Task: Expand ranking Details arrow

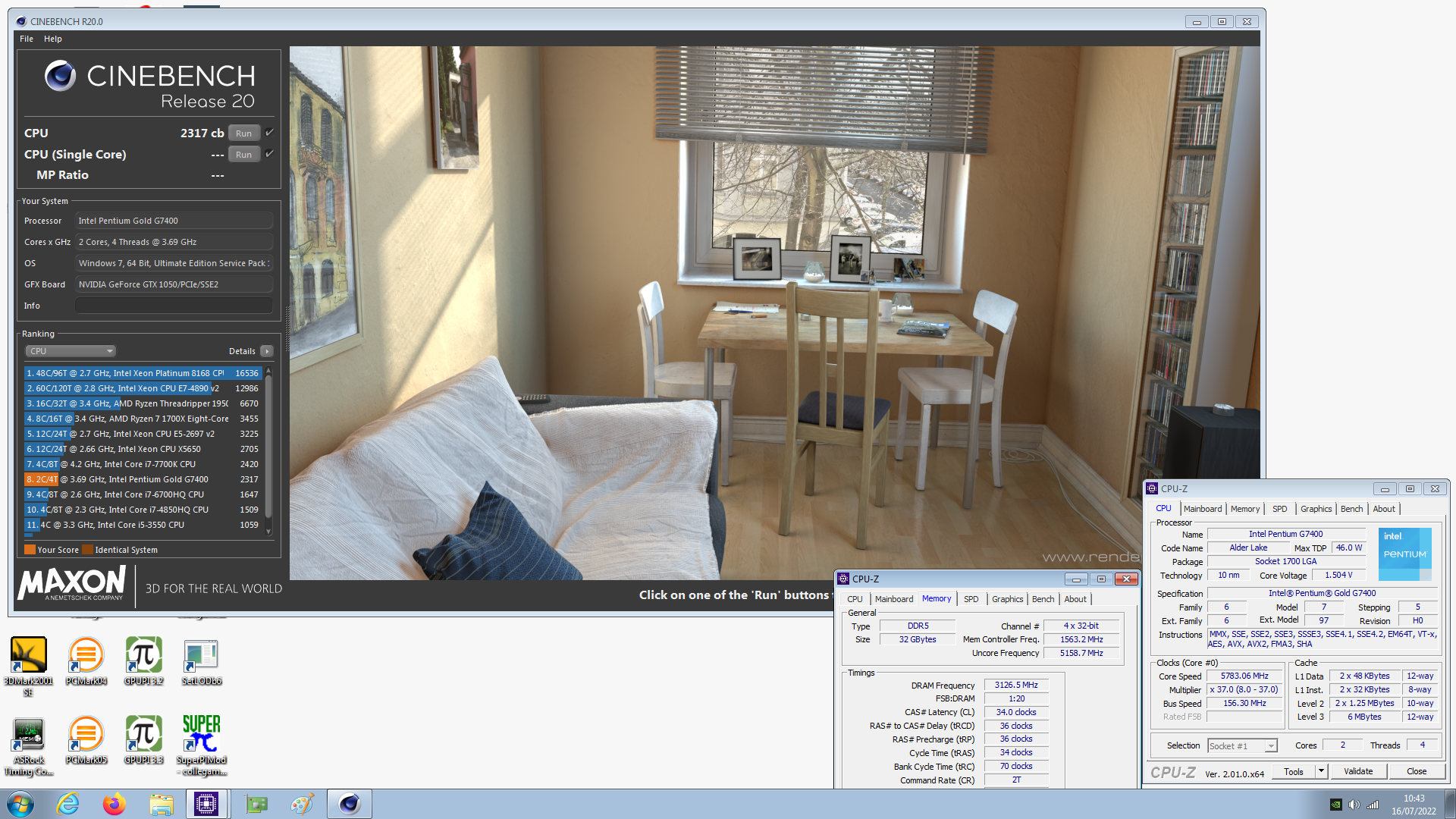Action: click(267, 351)
